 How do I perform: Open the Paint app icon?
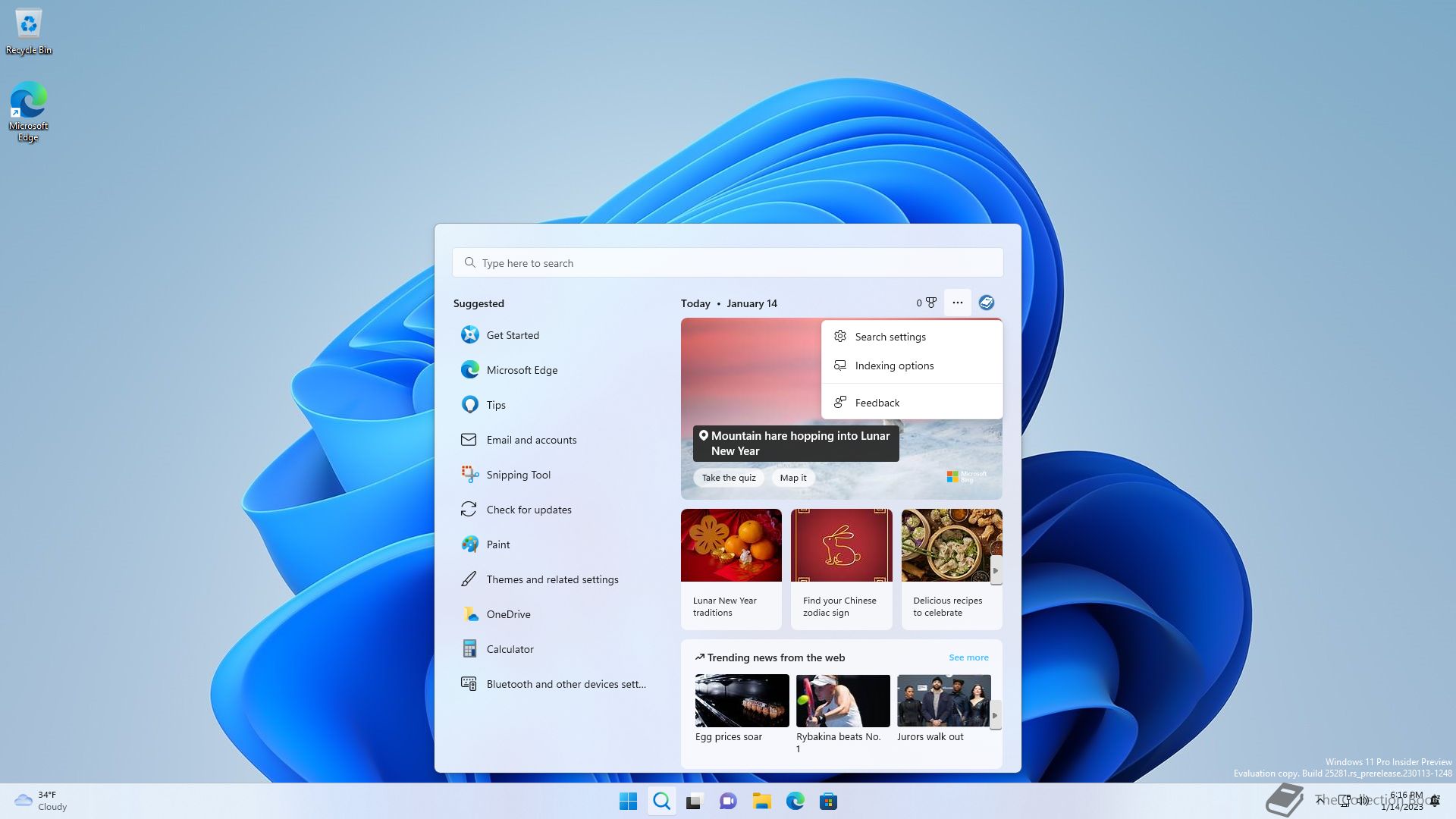(x=469, y=544)
